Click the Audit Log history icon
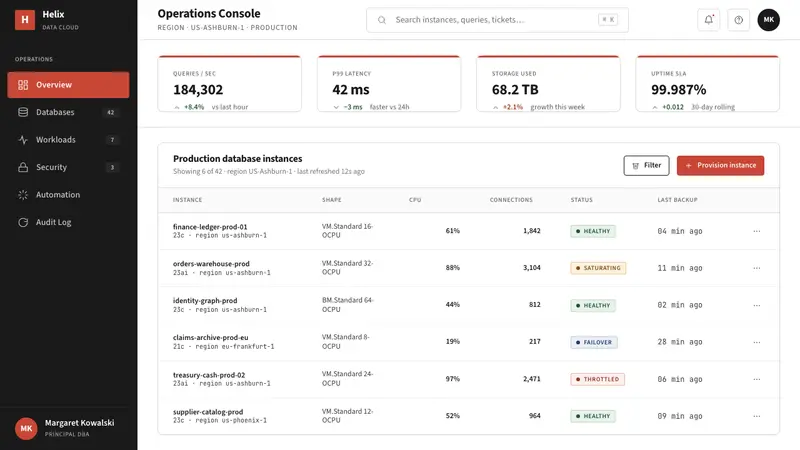 tap(23, 222)
